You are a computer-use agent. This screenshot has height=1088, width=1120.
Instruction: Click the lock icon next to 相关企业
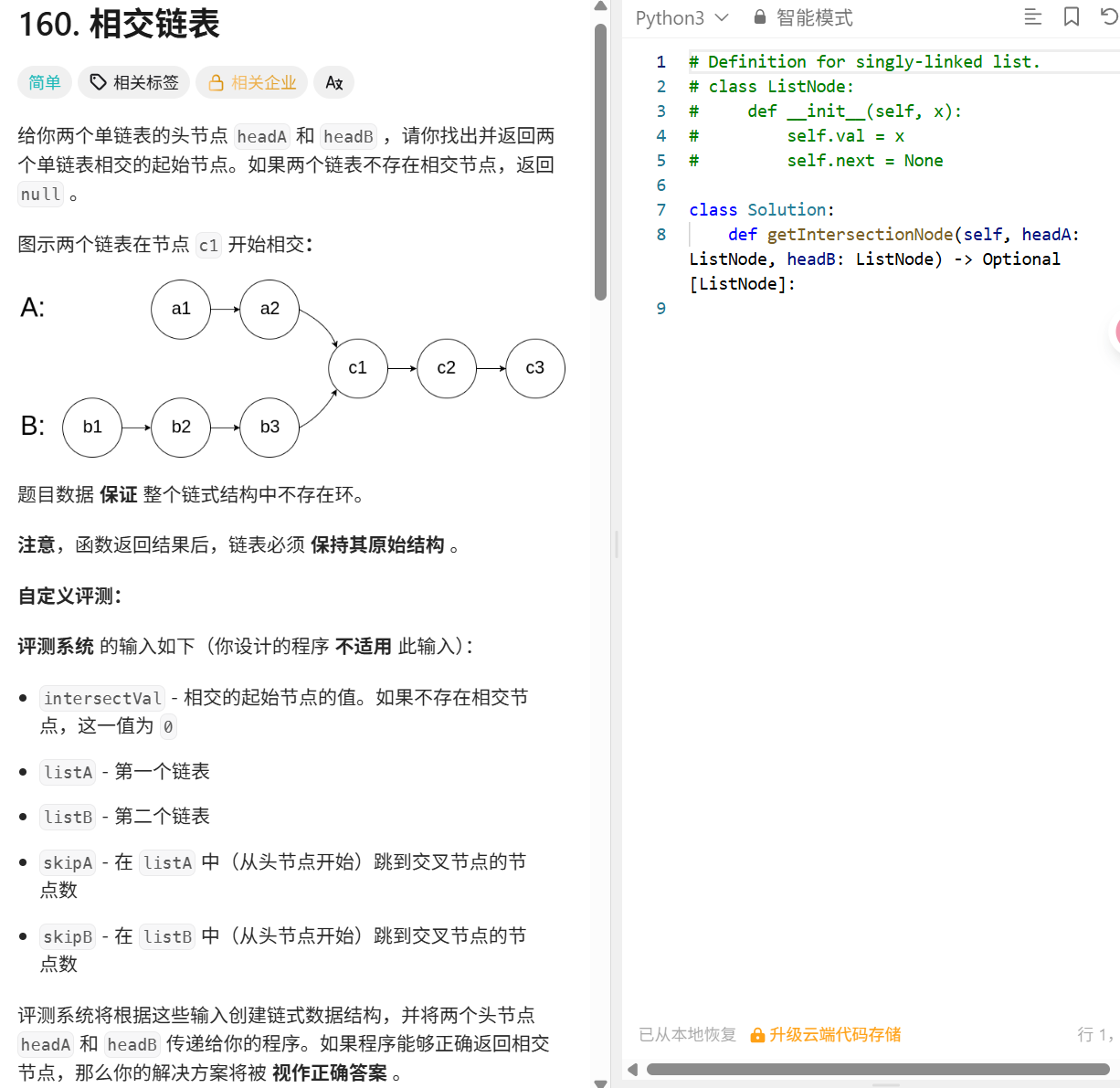click(x=217, y=82)
